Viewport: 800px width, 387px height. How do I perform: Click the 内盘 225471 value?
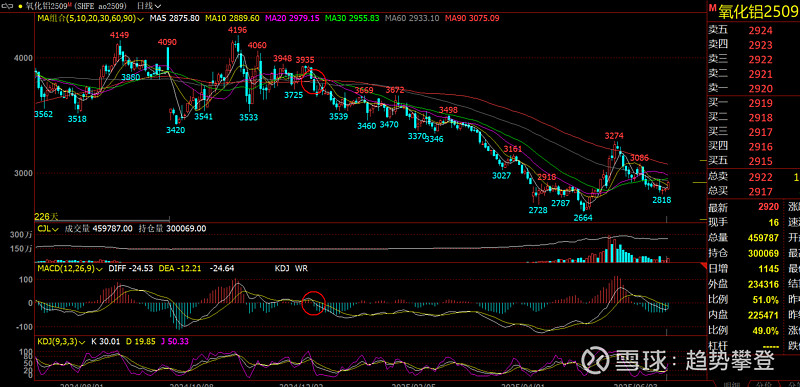click(x=764, y=315)
